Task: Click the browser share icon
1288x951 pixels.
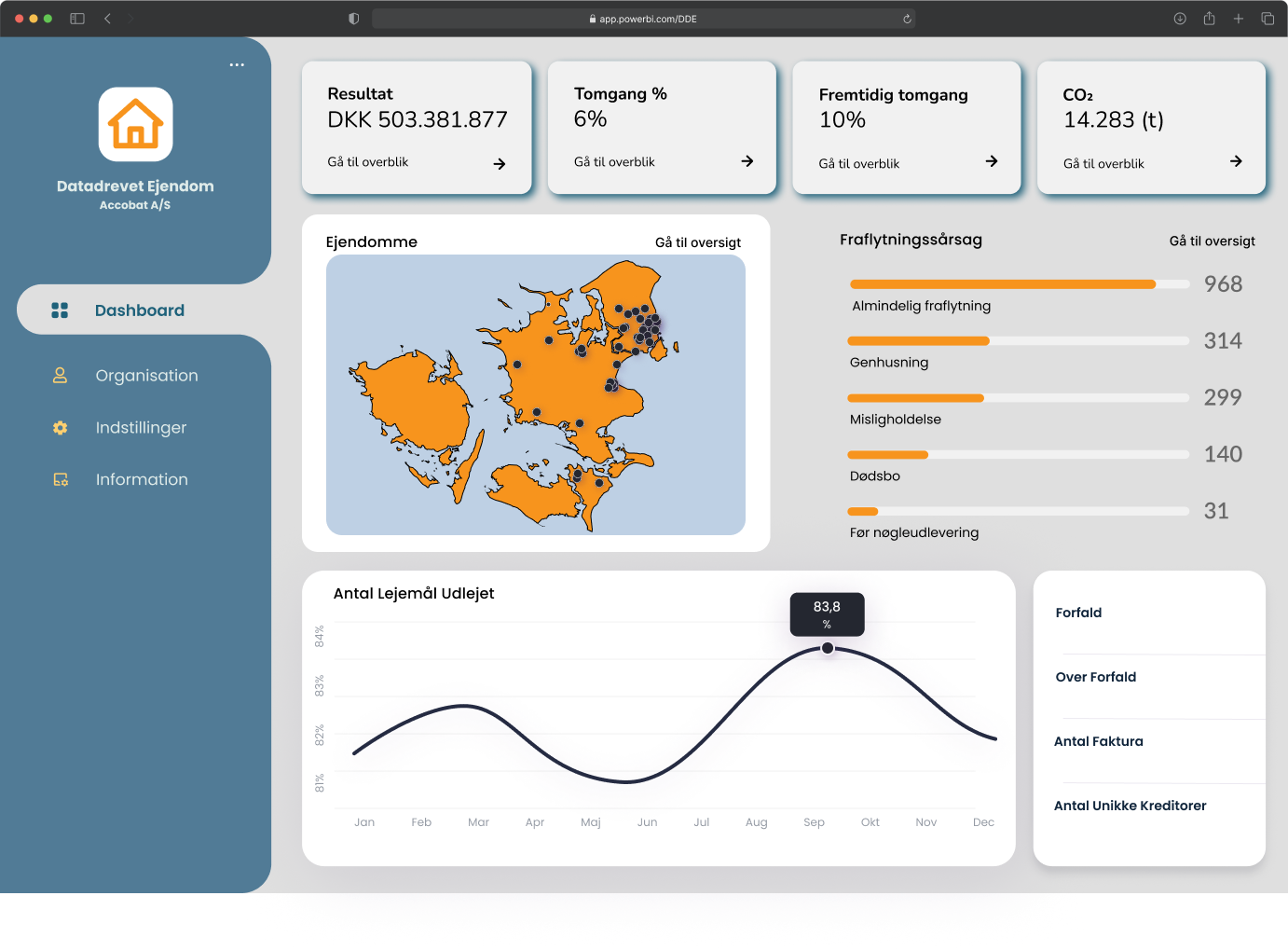Action: click(x=1209, y=19)
